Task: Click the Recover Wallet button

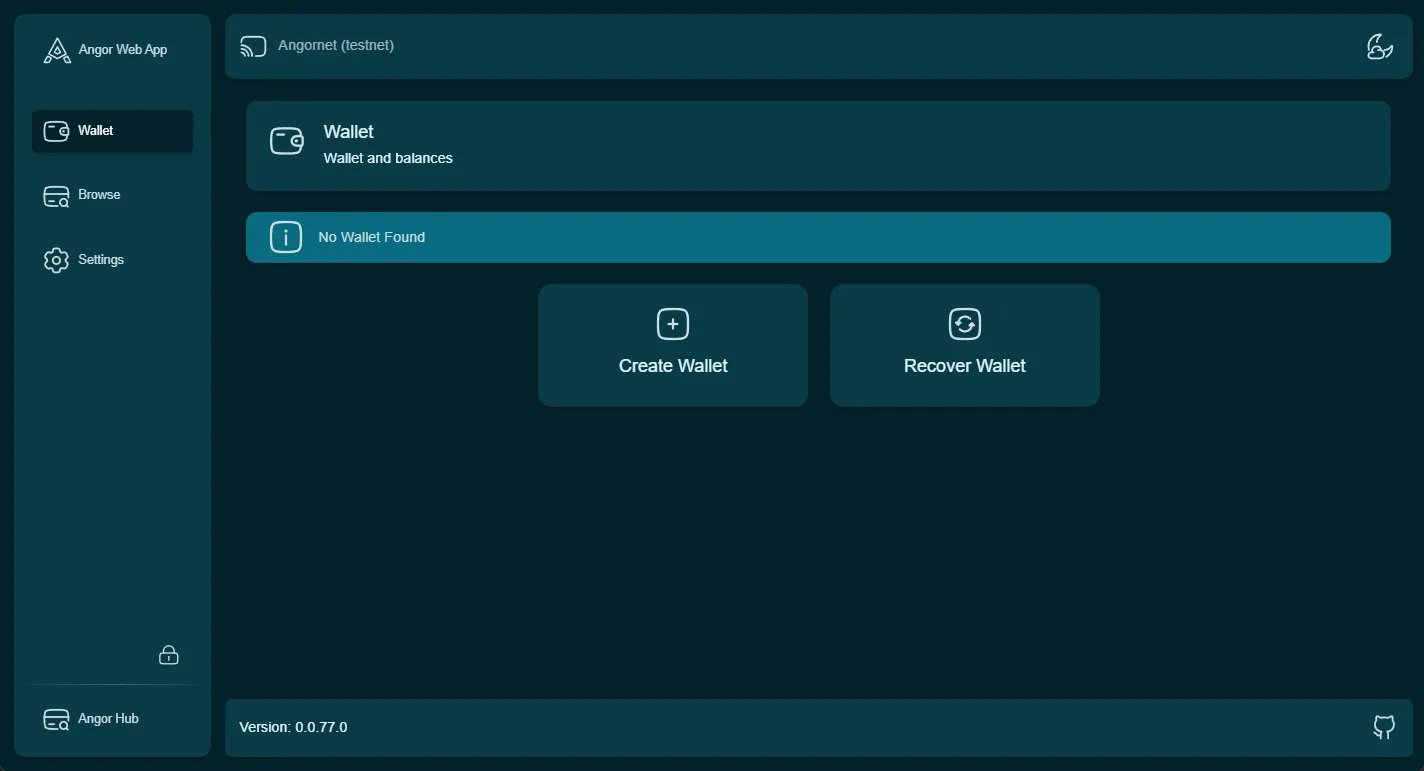Action: click(965, 345)
